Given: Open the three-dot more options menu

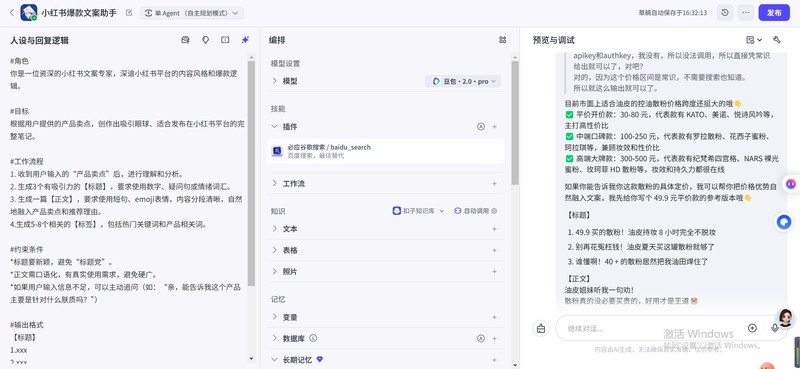Looking at the screenshot, I should click(x=746, y=13).
